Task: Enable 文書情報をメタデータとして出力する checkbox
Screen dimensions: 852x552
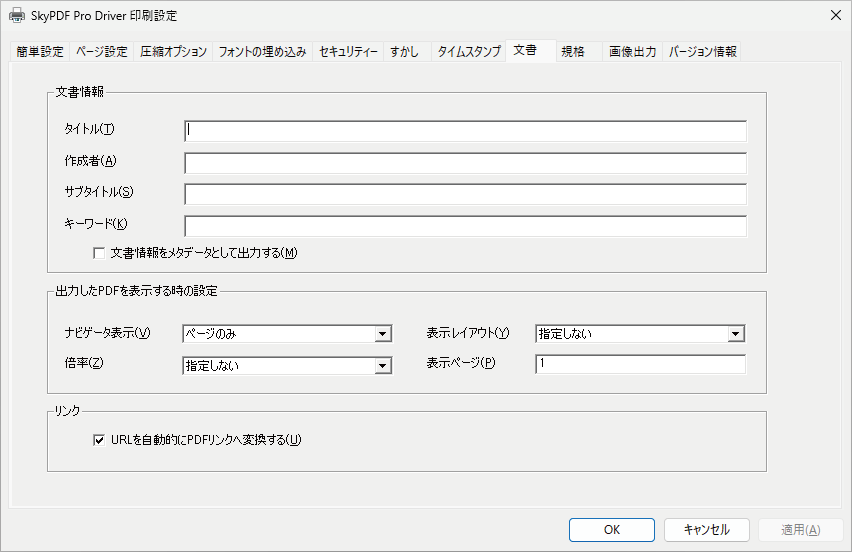Action: tap(99, 253)
